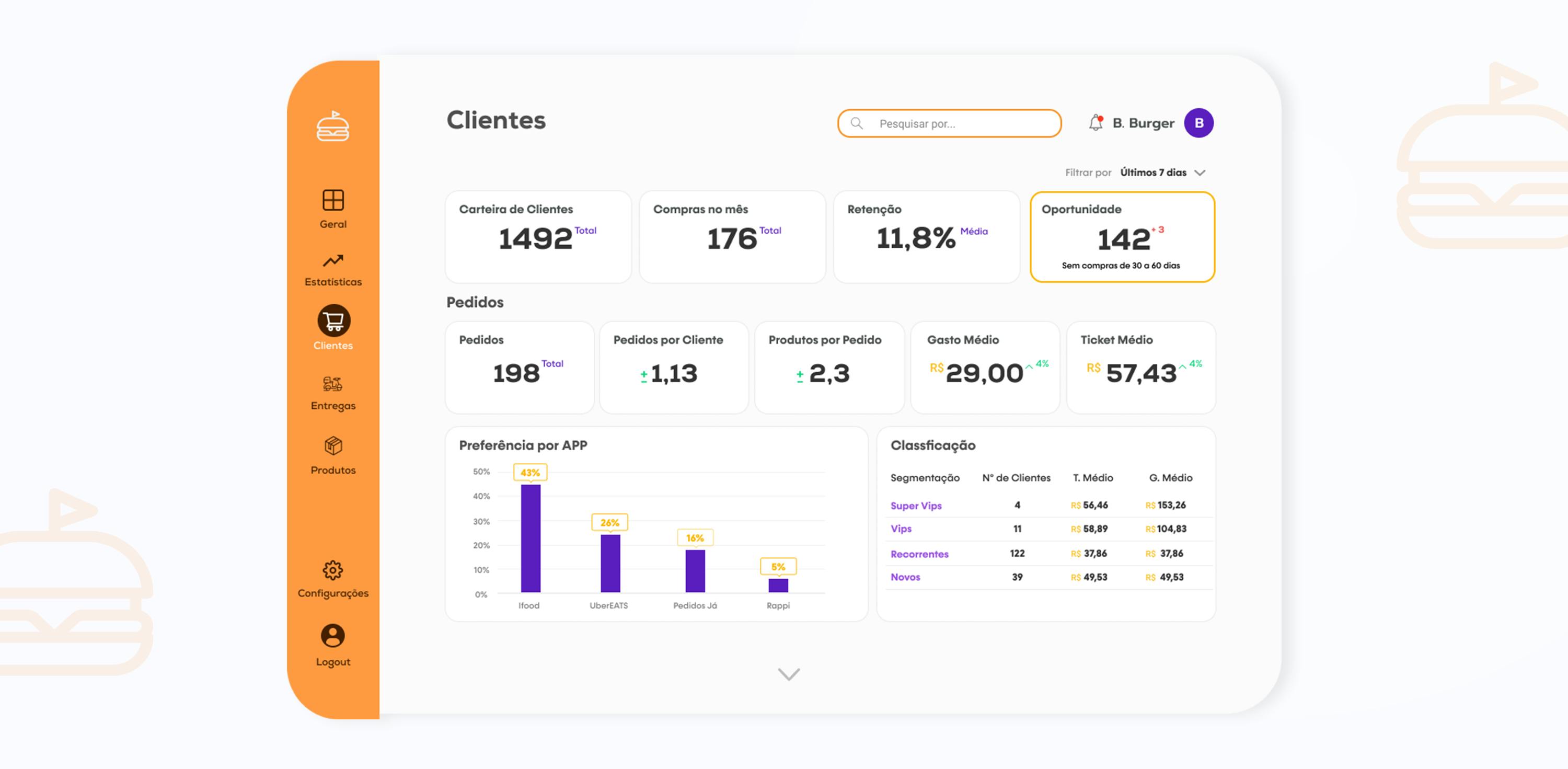1568x769 pixels.
Task: Click the Pedidos por Cliente card
Action: click(x=674, y=368)
